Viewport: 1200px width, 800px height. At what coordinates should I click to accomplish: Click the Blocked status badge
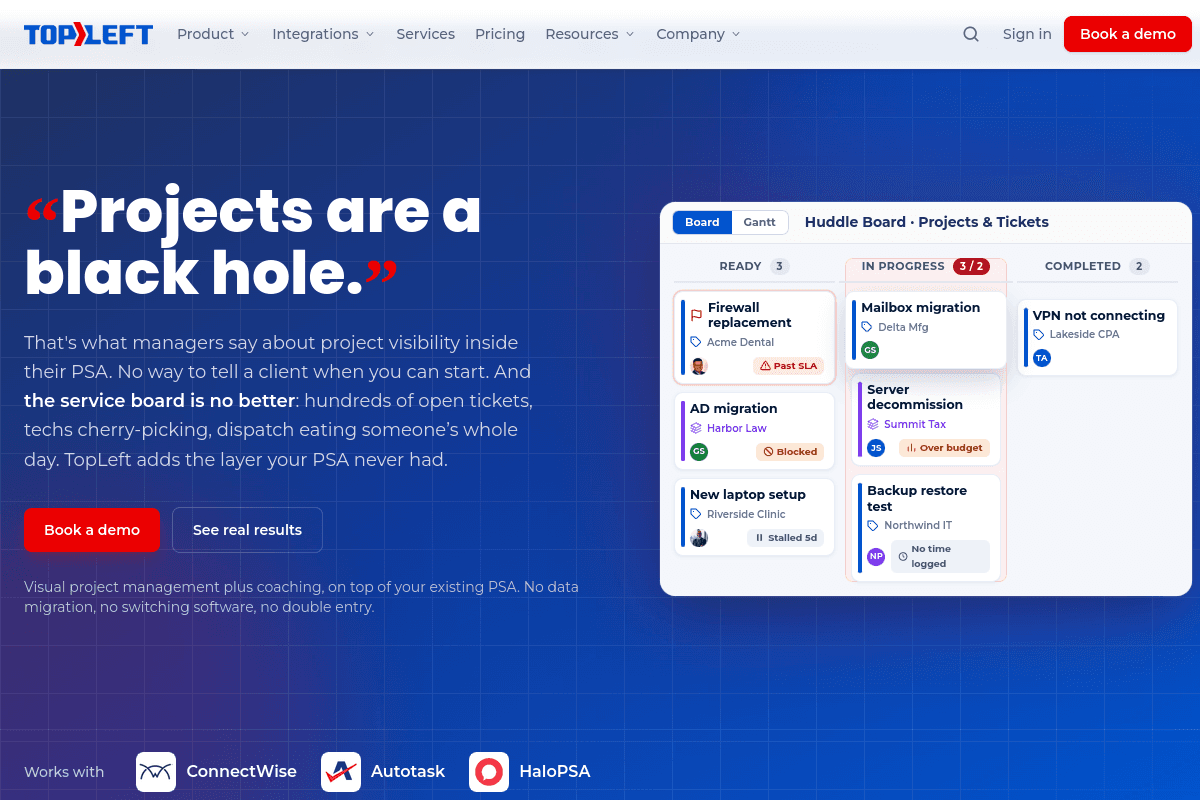coord(790,452)
